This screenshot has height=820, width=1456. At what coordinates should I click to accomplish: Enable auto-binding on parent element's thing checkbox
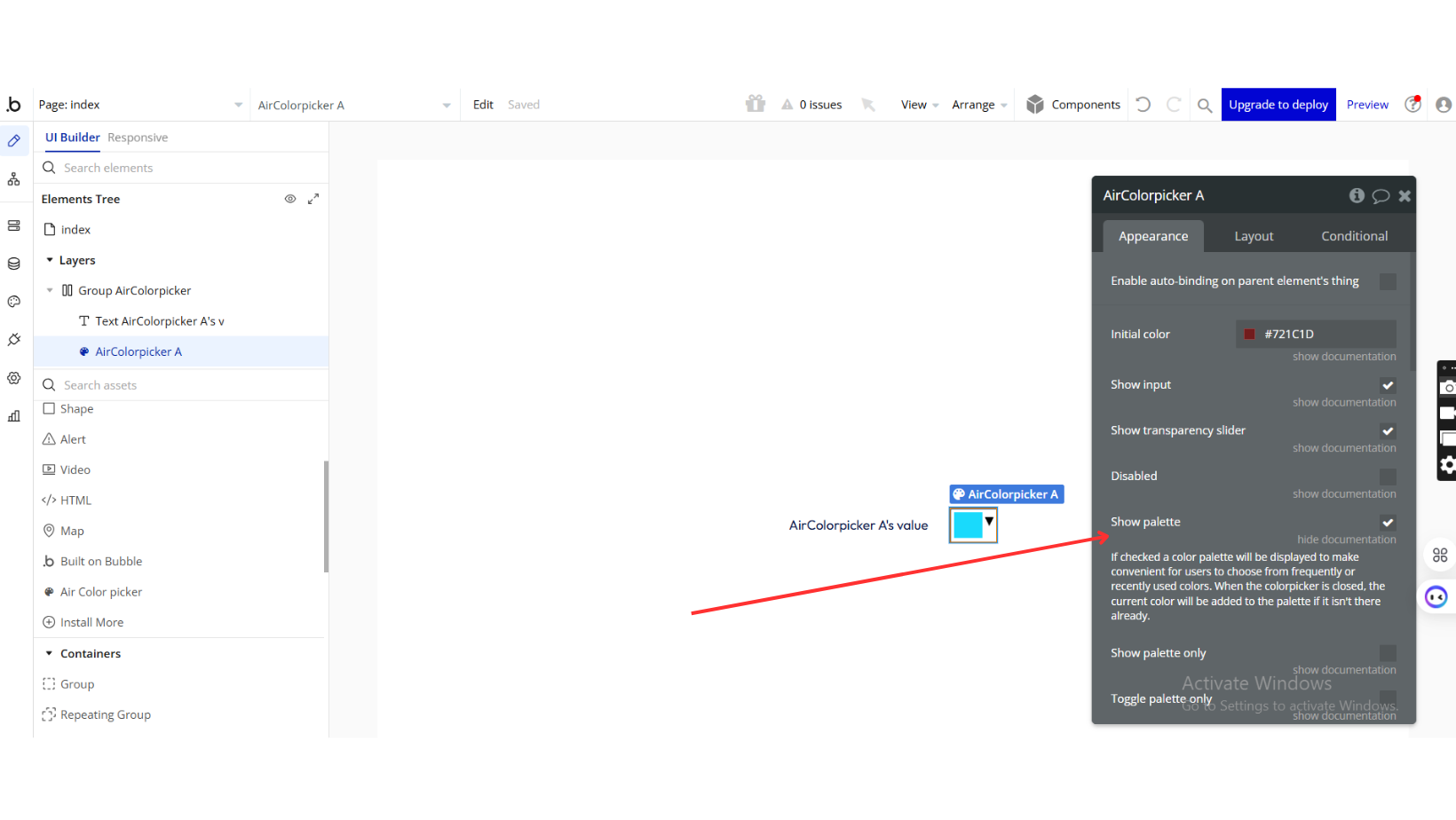[x=1388, y=281]
